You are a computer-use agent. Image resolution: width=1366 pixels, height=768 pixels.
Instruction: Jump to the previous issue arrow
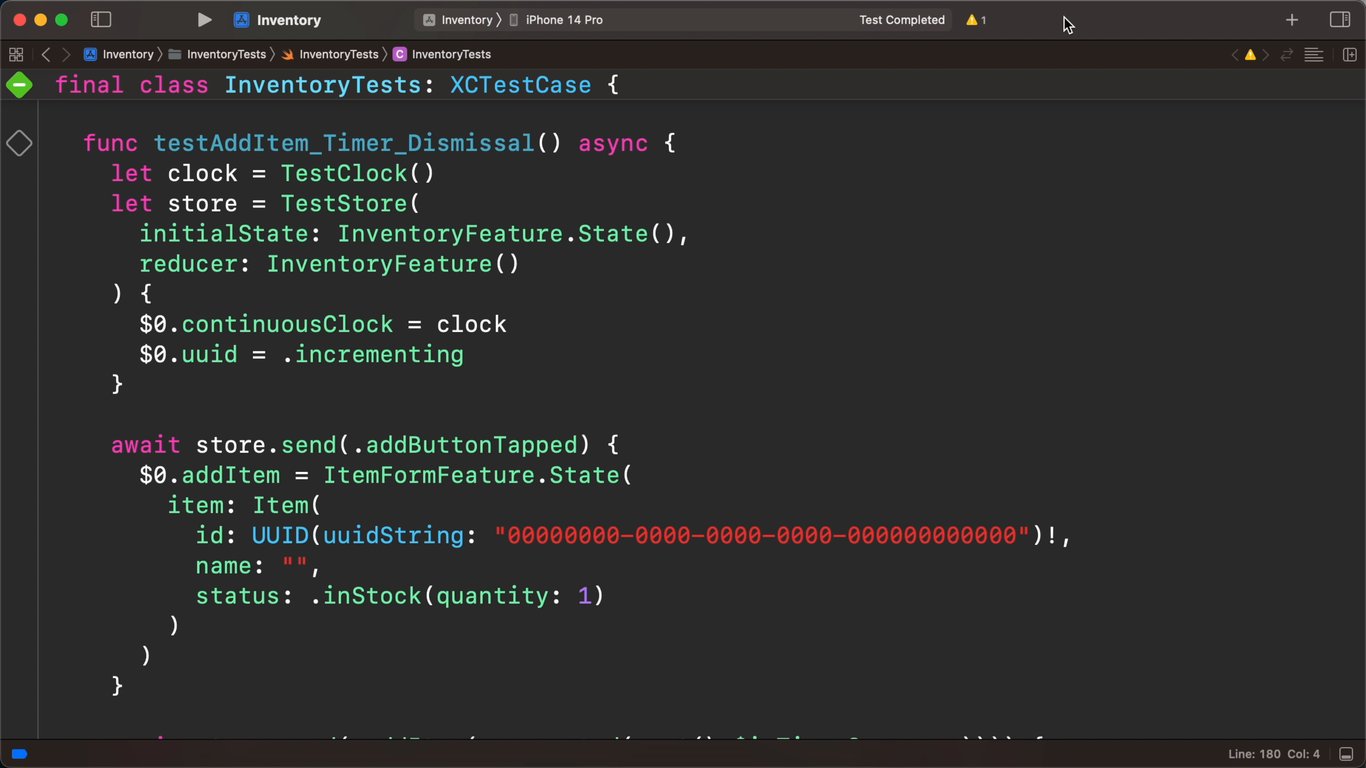[x=1234, y=55]
